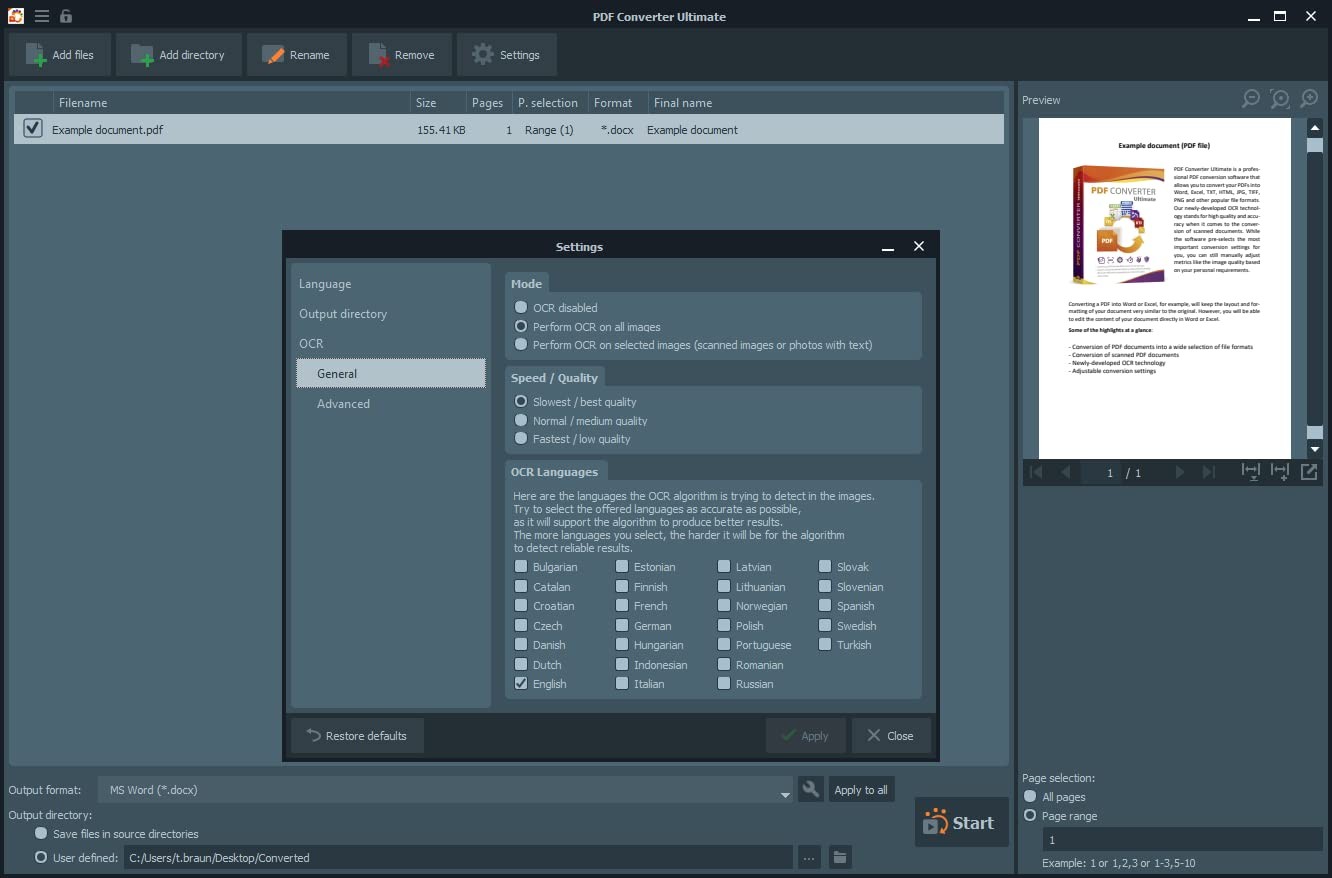Screen dimensions: 1332x878
Task: Uncheck the Example document.pdf row checkbox
Action: [33, 129]
